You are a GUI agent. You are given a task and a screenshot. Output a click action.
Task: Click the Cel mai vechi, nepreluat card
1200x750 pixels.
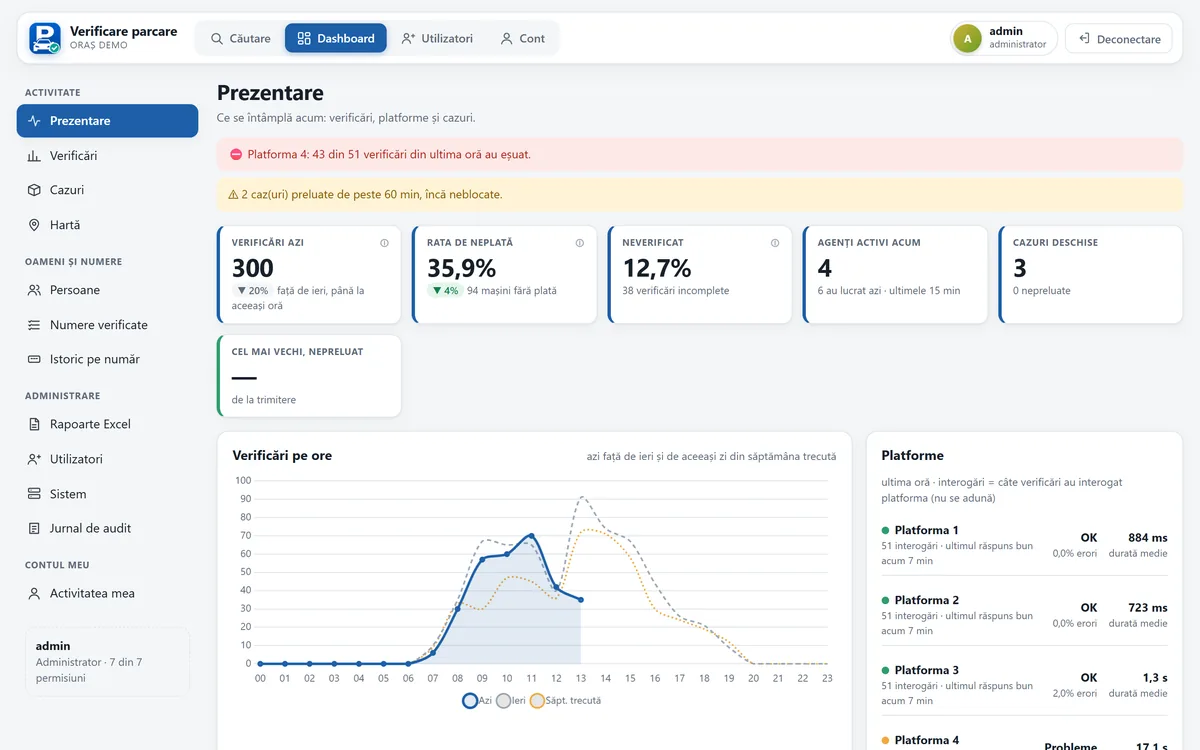coord(309,376)
